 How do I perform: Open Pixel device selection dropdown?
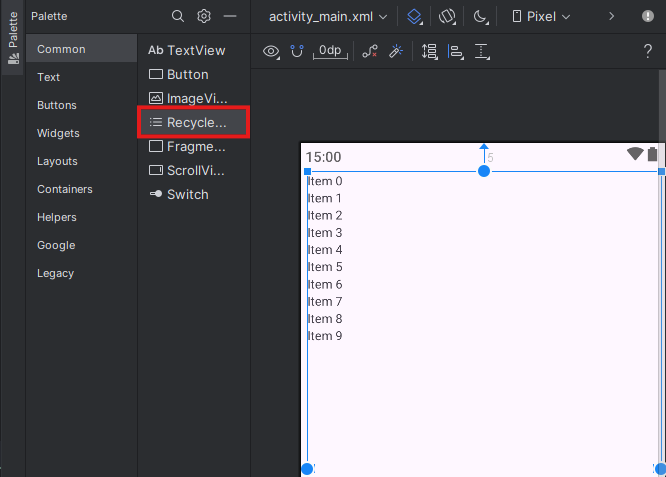click(541, 16)
